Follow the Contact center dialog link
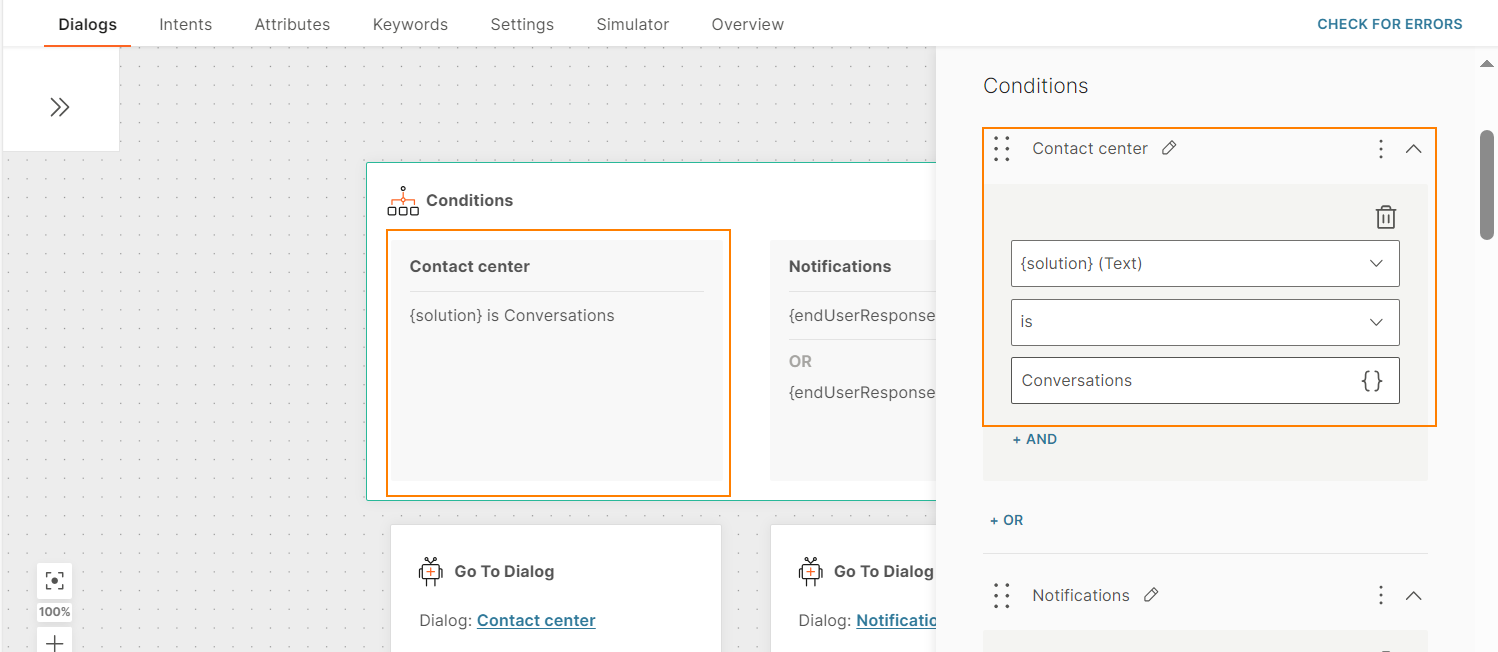The height and width of the screenshot is (652, 1498). (536, 620)
